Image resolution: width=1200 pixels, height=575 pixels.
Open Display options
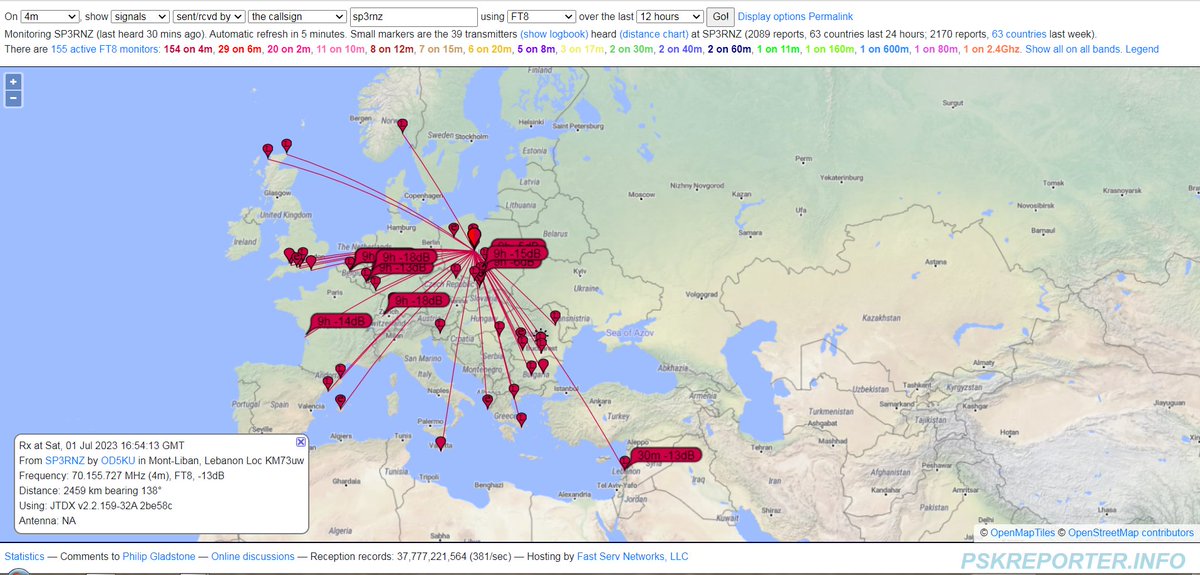(x=771, y=17)
